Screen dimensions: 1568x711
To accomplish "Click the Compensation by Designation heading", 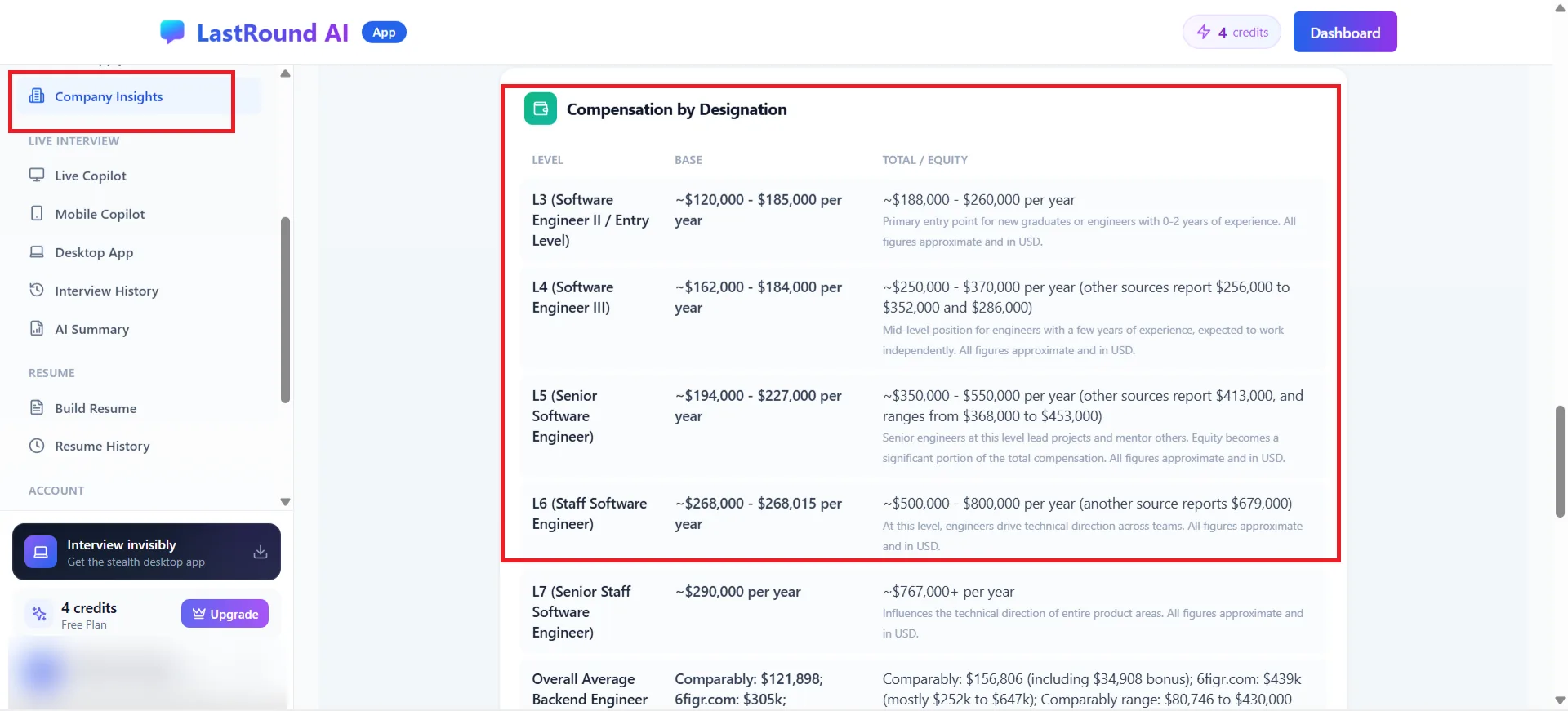I will pos(677,109).
